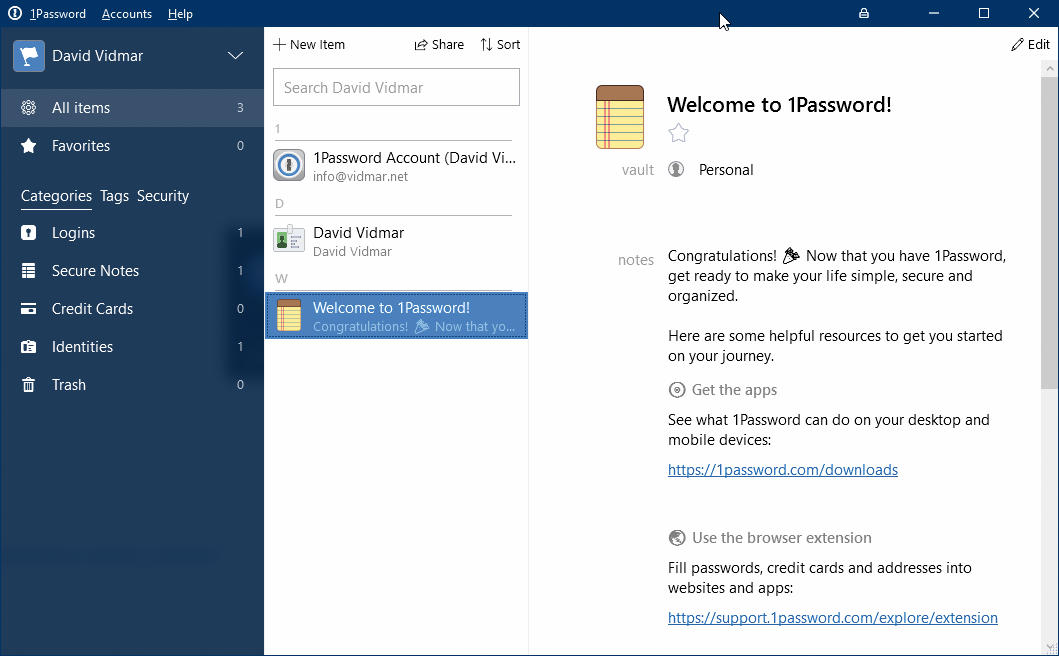Click 'info@vidmar.net' subtitle text
1059x656 pixels.
coord(360,176)
